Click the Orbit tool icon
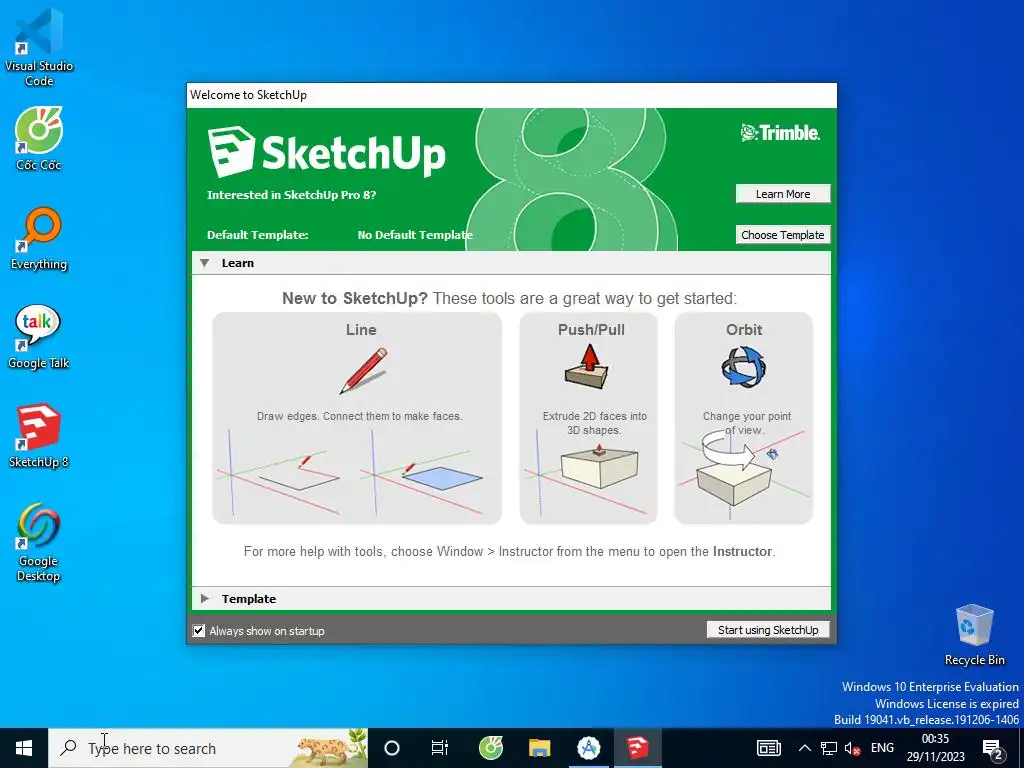This screenshot has width=1024, height=768. [744, 367]
